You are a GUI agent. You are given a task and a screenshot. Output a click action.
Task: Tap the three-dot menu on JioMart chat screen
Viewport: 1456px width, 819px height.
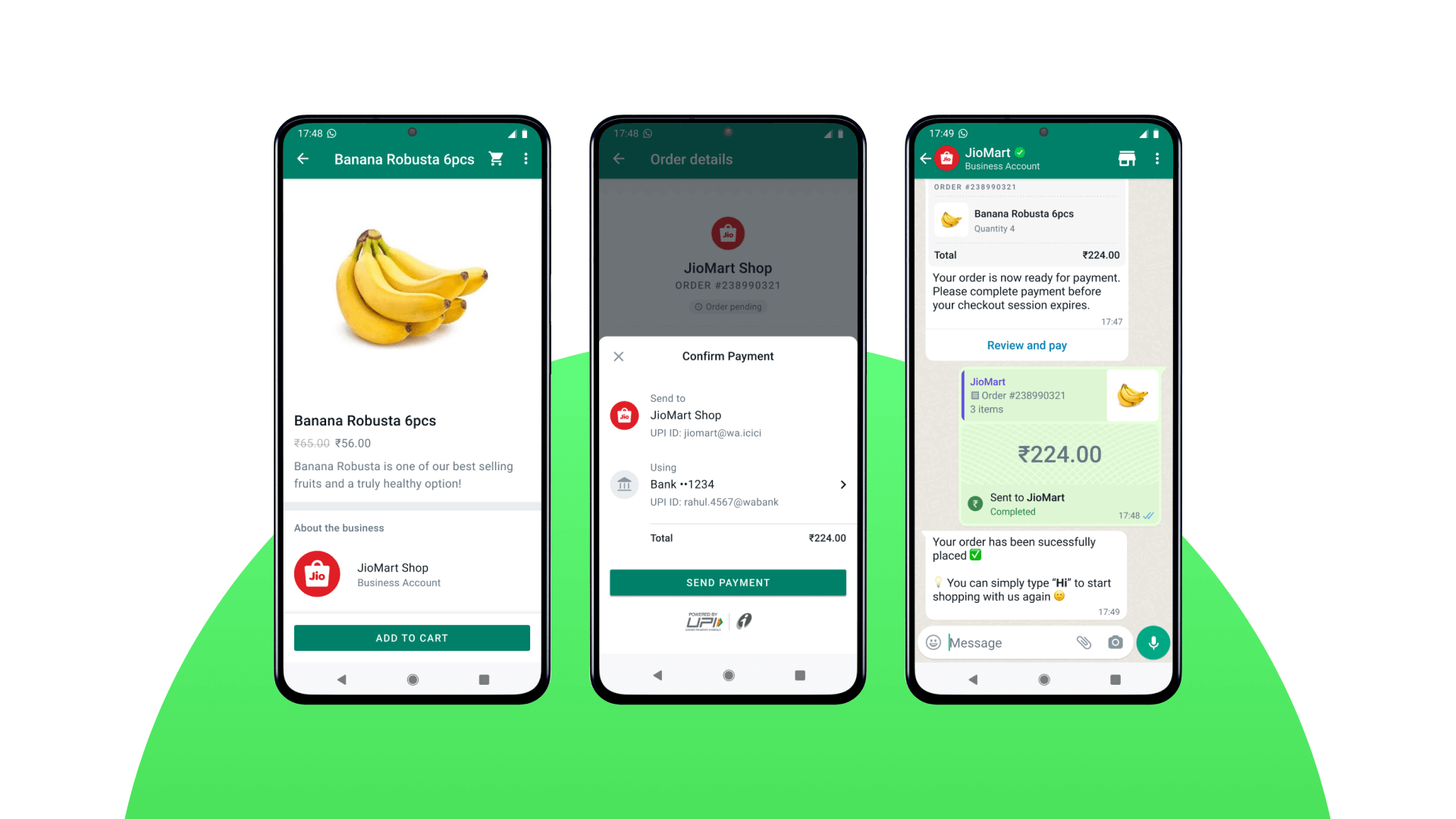click(1158, 158)
